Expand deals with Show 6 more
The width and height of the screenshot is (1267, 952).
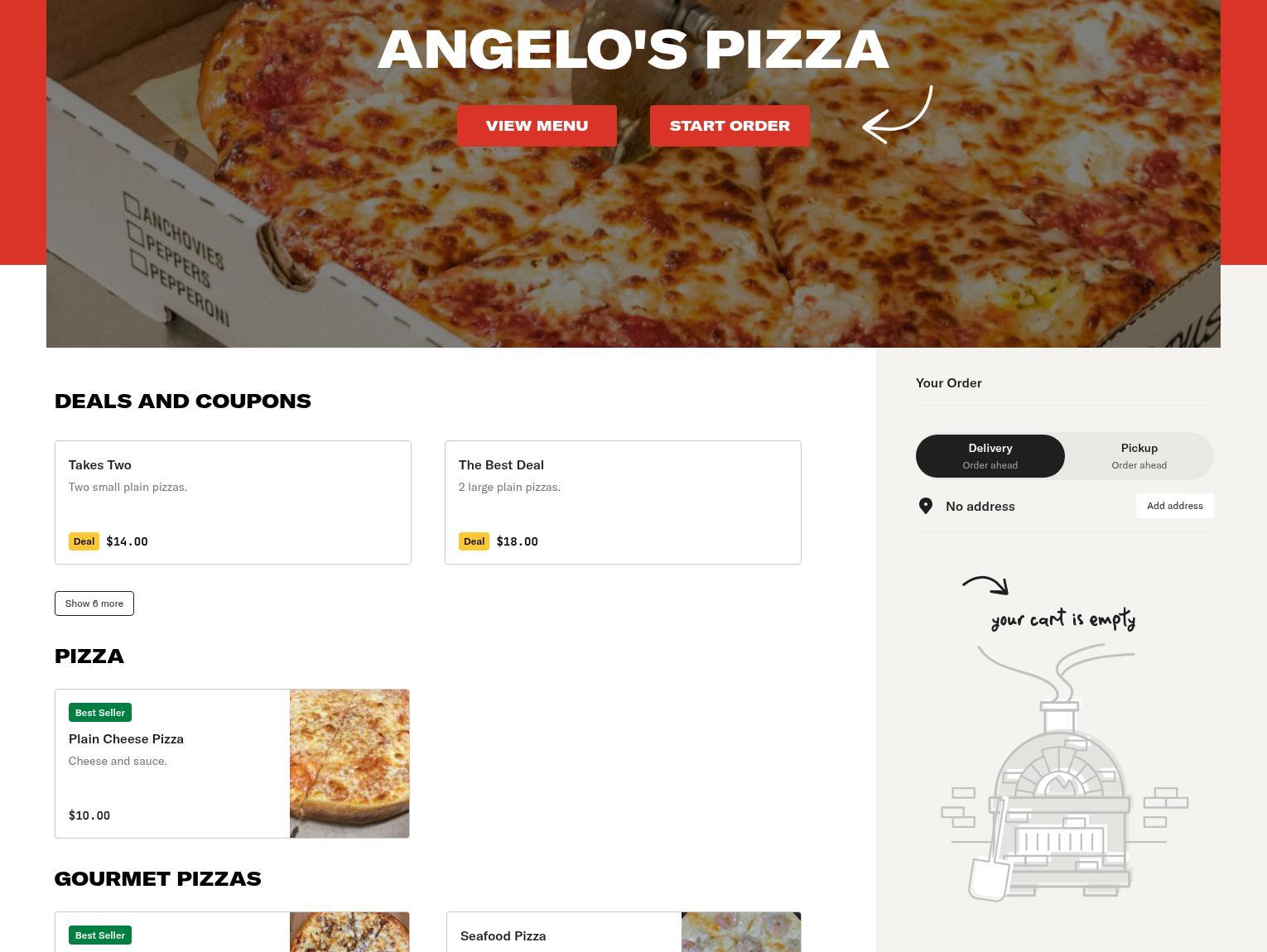pyautogui.click(x=94, y=603)
